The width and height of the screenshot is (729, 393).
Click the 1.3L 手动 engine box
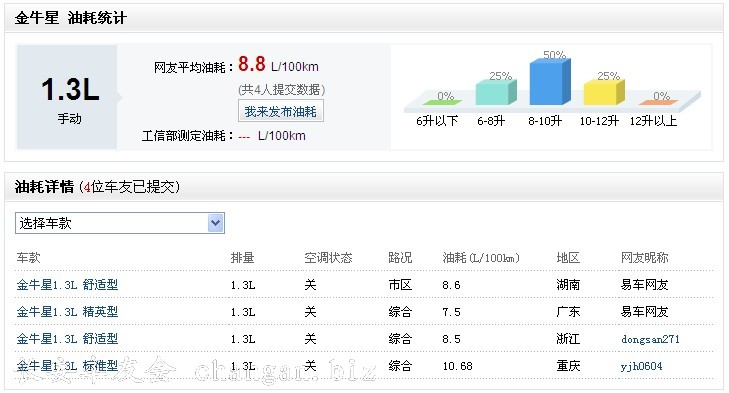click(x=67, y=97)
